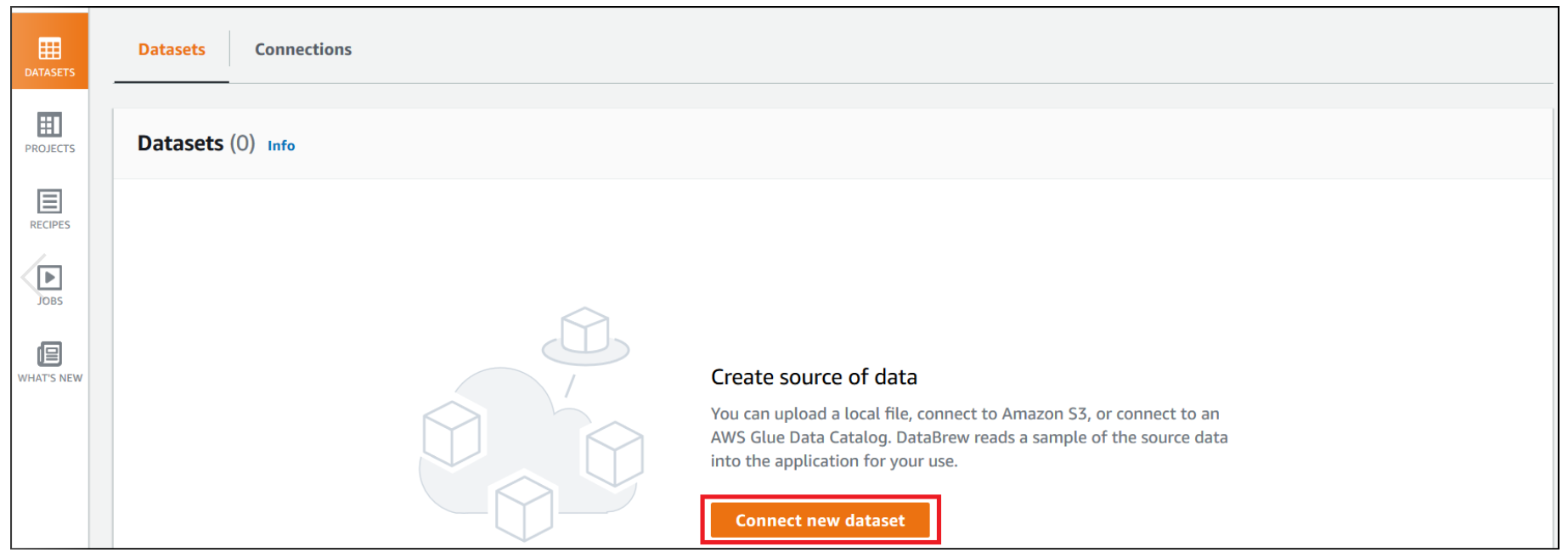Image resolution: width=1568 pixels, height=558 pixels.
Task: Click the PROJECTS text label in sidebar
Action: pyautogui.click(x=50, y=149)
